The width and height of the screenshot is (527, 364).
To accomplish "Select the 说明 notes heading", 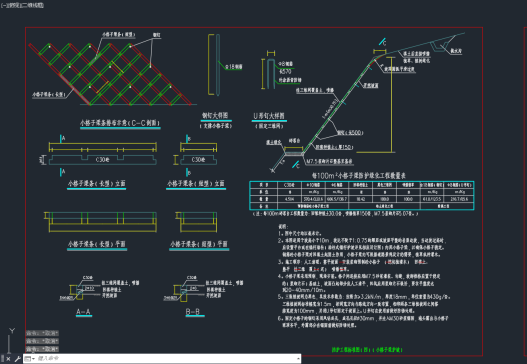I will 283,227.
